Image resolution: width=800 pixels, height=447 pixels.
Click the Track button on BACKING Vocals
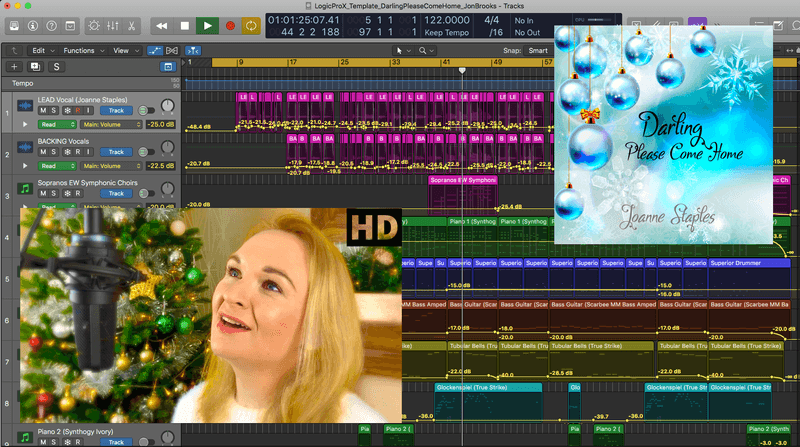coord(116,152)
